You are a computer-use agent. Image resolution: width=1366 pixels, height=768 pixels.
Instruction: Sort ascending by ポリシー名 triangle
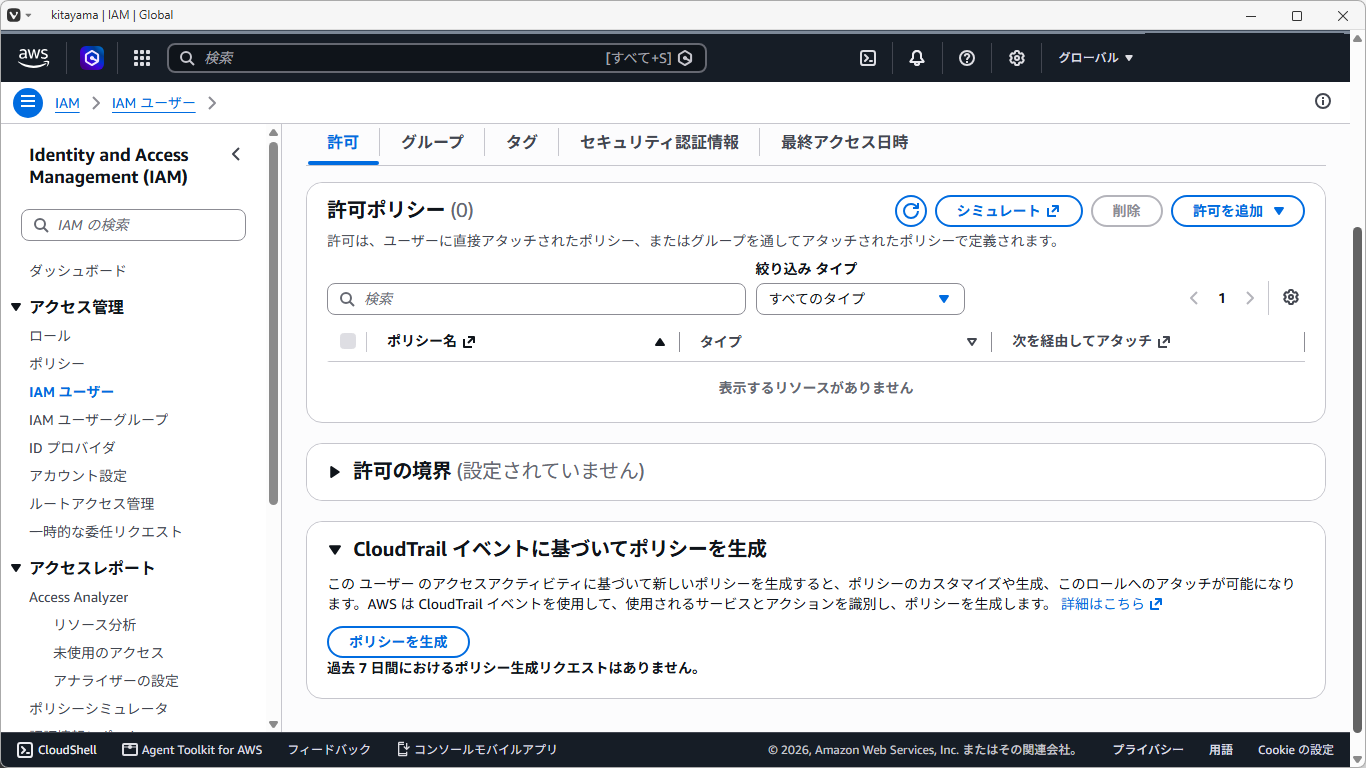[660, 342]
